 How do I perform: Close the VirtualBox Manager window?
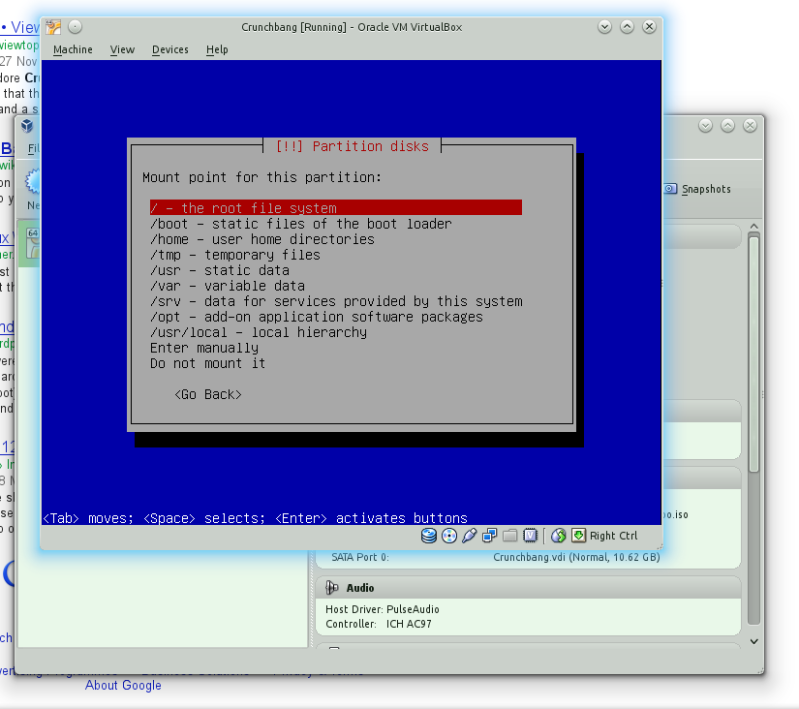tap(750, 125)
